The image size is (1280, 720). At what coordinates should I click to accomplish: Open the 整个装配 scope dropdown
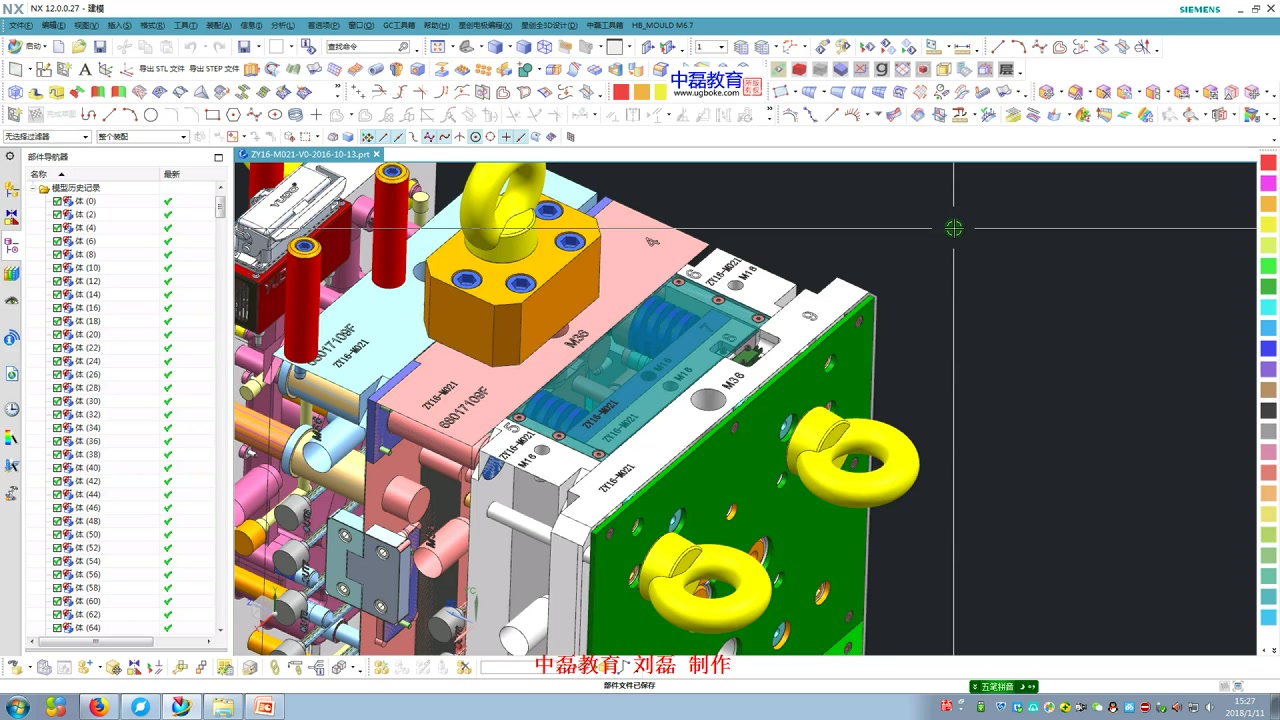(x=141, y=137)
